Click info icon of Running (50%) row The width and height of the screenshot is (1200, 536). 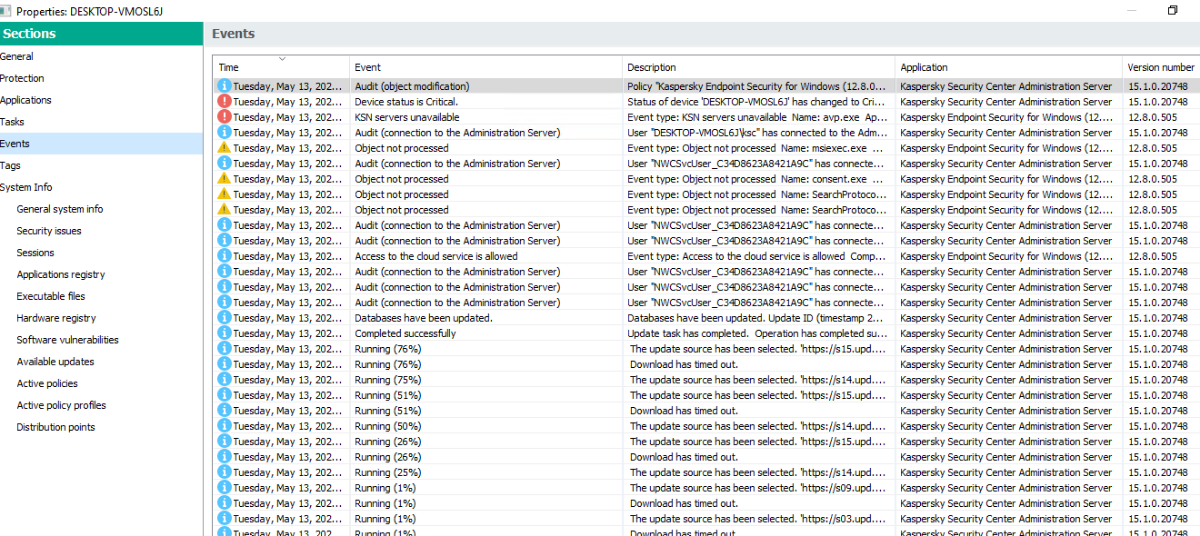[225, 426]
